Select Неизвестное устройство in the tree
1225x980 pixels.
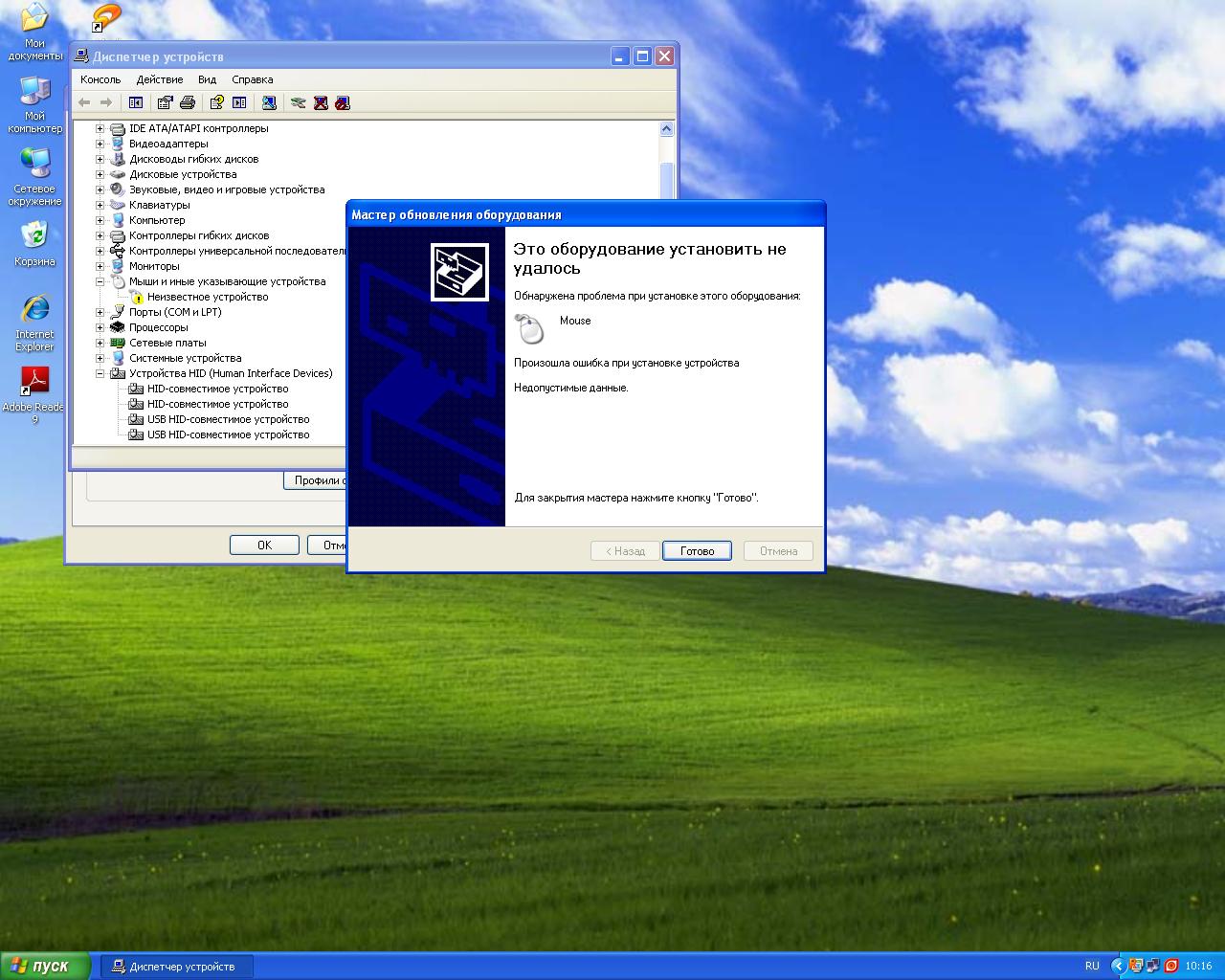[207, 297]
